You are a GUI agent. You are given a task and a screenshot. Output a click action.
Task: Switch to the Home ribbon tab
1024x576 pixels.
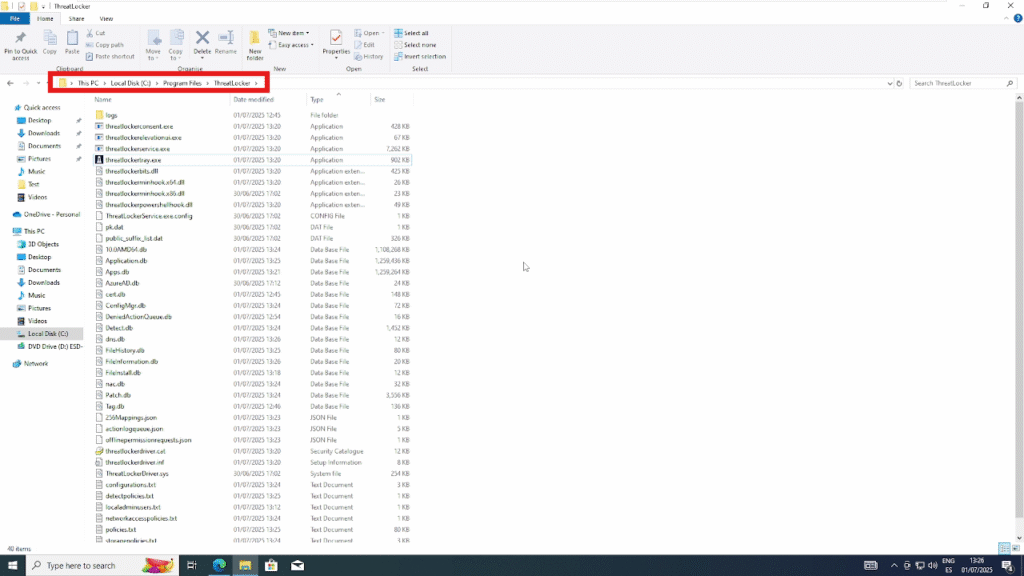click(45, 18)
